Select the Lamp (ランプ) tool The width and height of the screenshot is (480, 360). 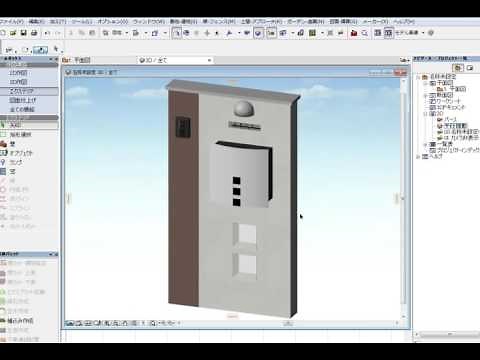[x=16, y=162]
